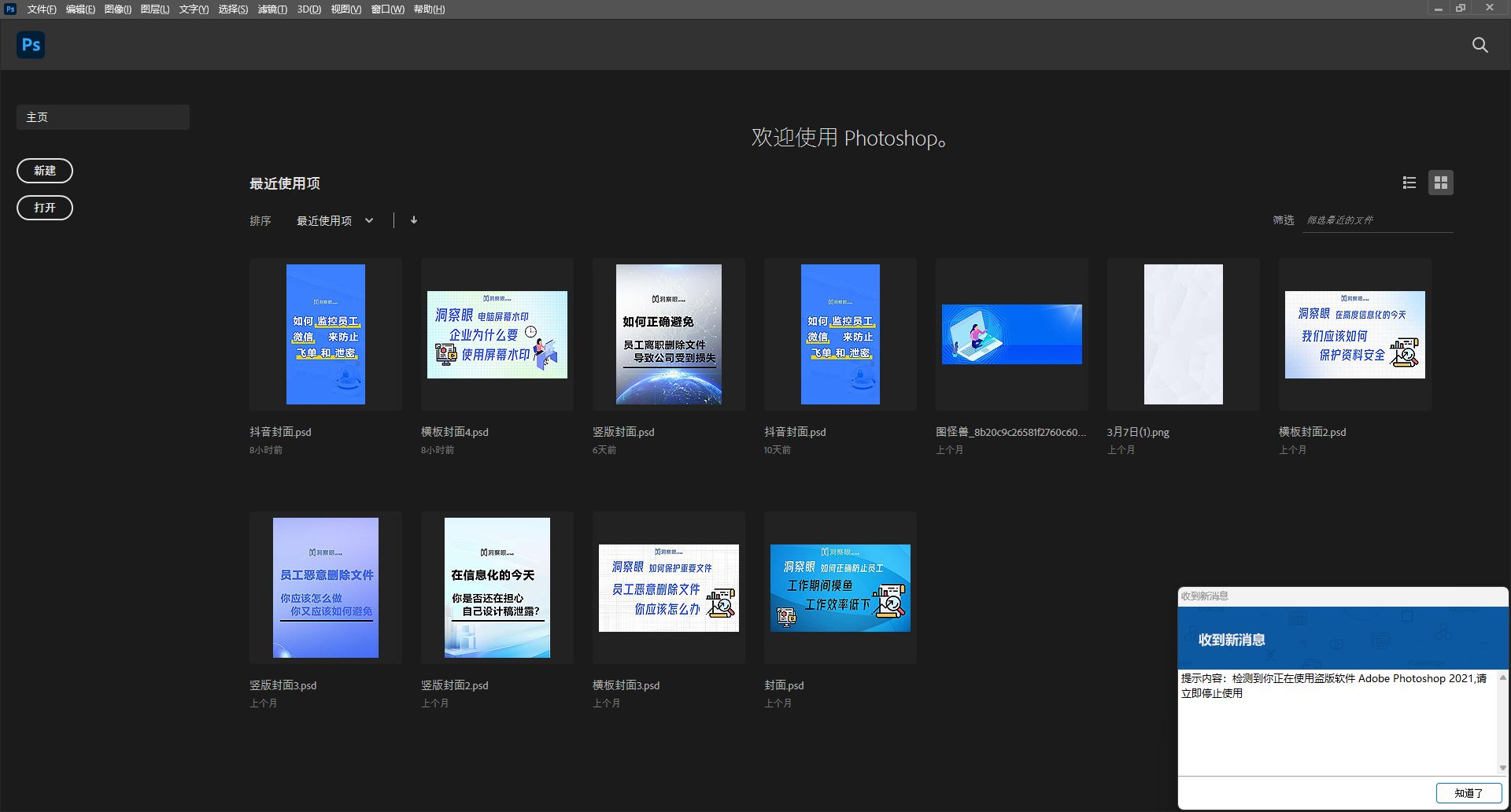Open 抖音封面.psd edited 10天前 thumbnail

click(840, 334)
